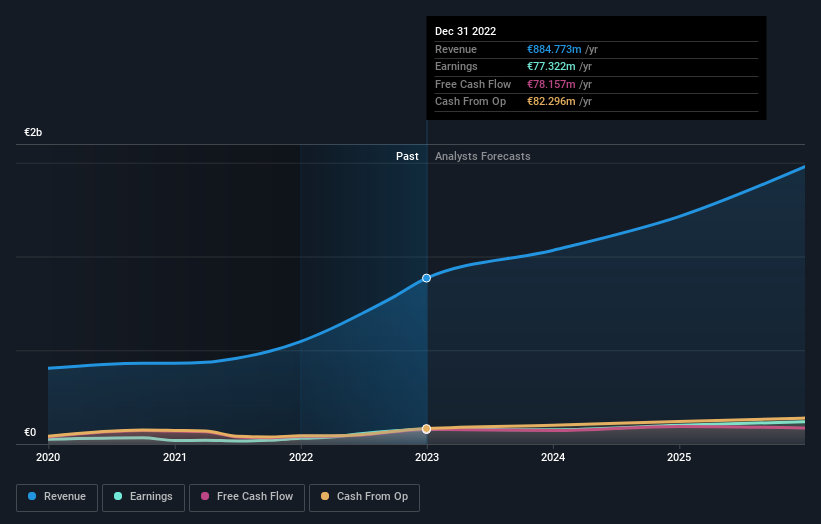Viewport: 821px width, 524px height.
Task: Click the Dec 31 2022 tooltip date
Action: (x=465, y=31)
